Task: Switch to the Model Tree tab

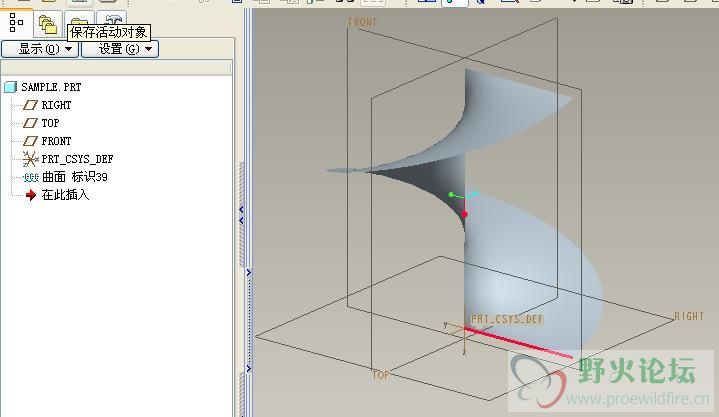Action: click(x=16, y=20)
